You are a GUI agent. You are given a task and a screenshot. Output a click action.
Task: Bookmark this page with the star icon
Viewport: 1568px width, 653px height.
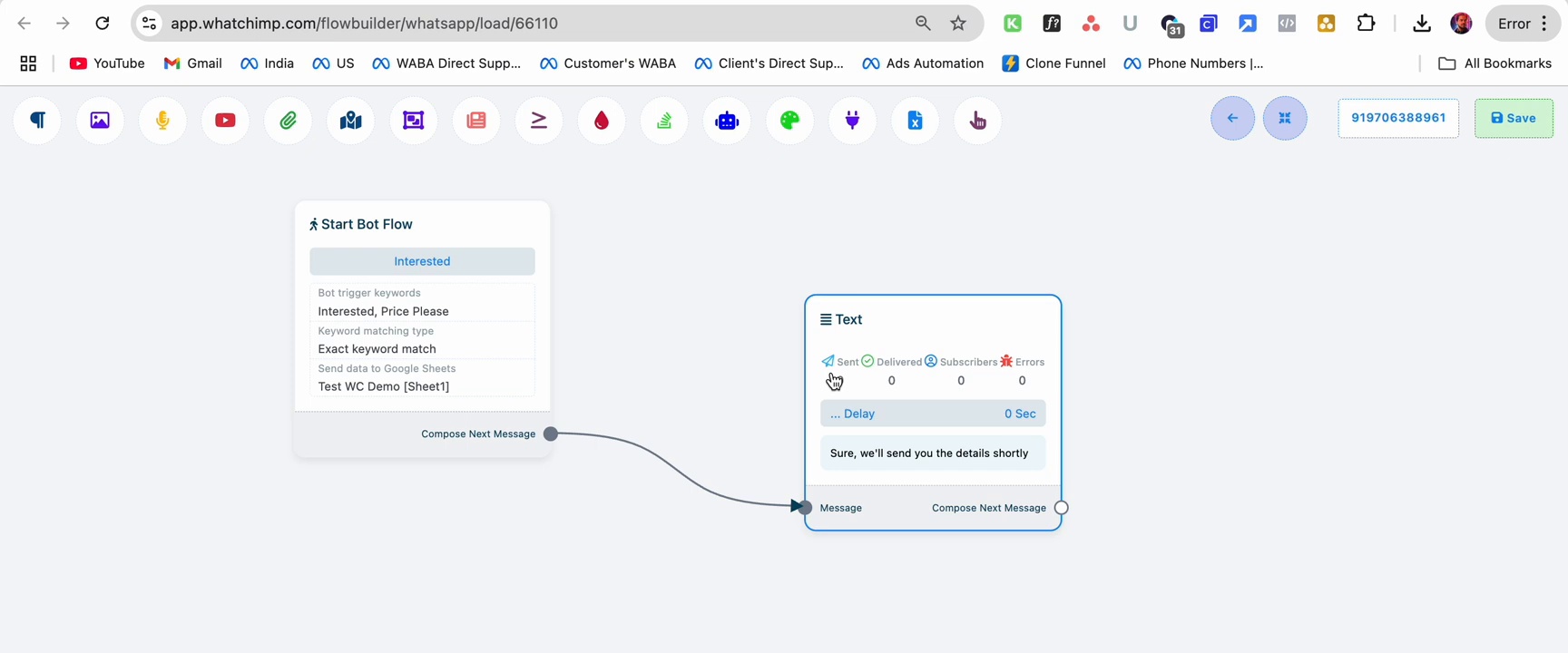click(958, 24)
